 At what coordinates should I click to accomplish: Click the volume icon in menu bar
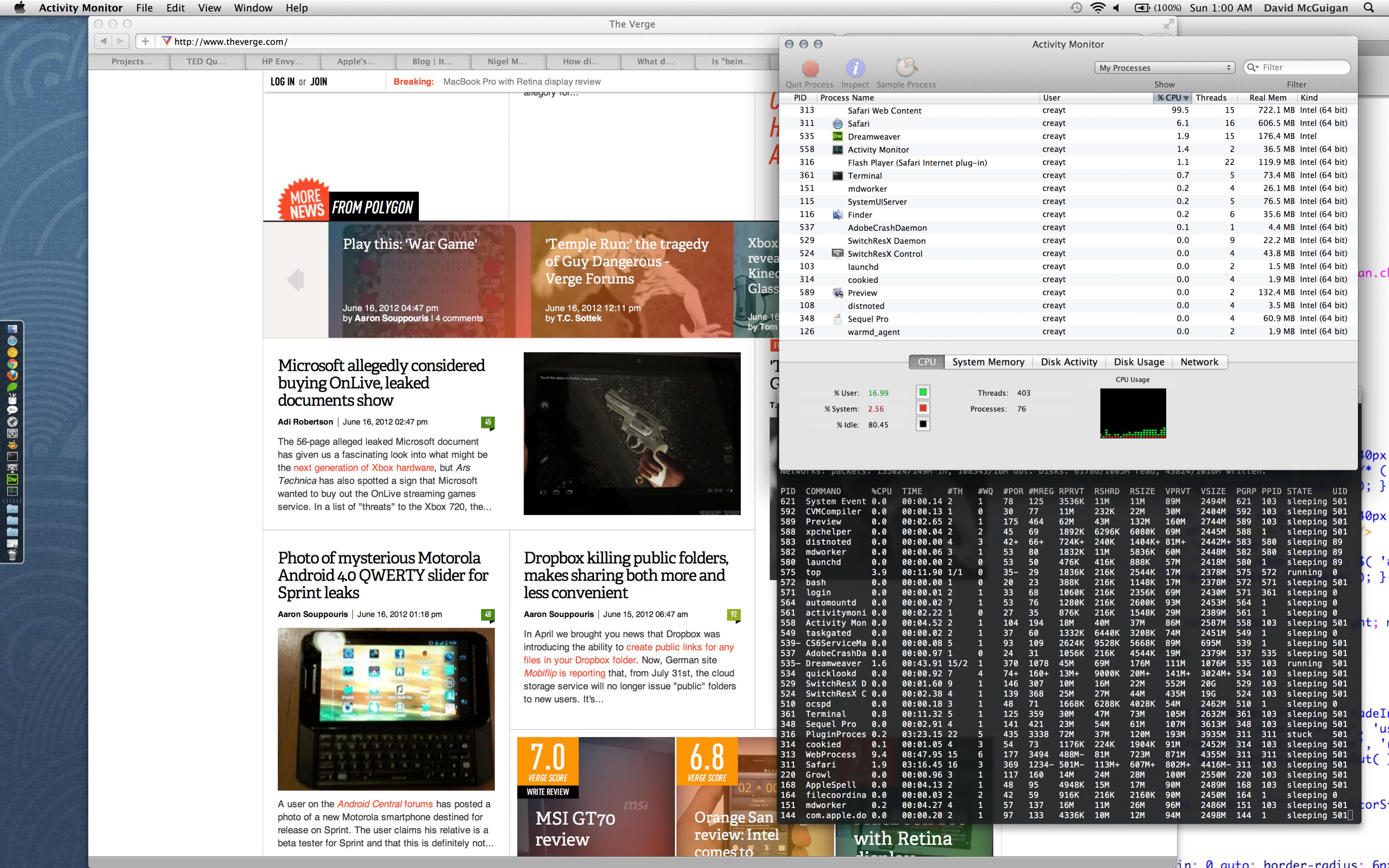tap(1117, 8)
